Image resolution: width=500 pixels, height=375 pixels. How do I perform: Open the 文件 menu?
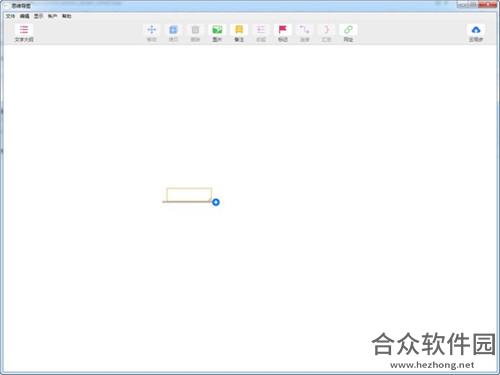(x=10, y=16)
